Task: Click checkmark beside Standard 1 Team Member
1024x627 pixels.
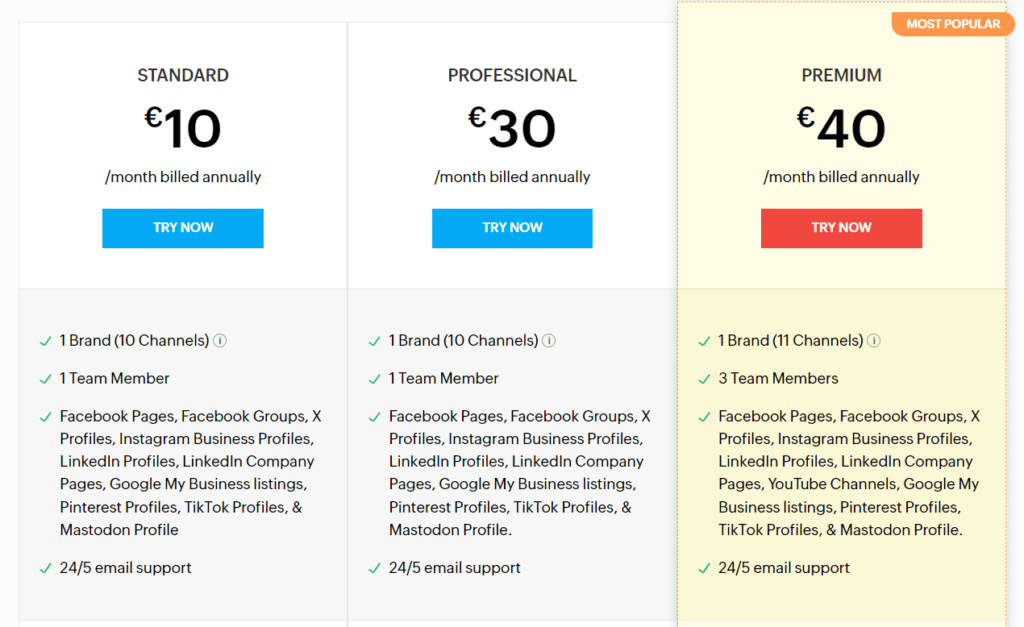Action: 46,379
